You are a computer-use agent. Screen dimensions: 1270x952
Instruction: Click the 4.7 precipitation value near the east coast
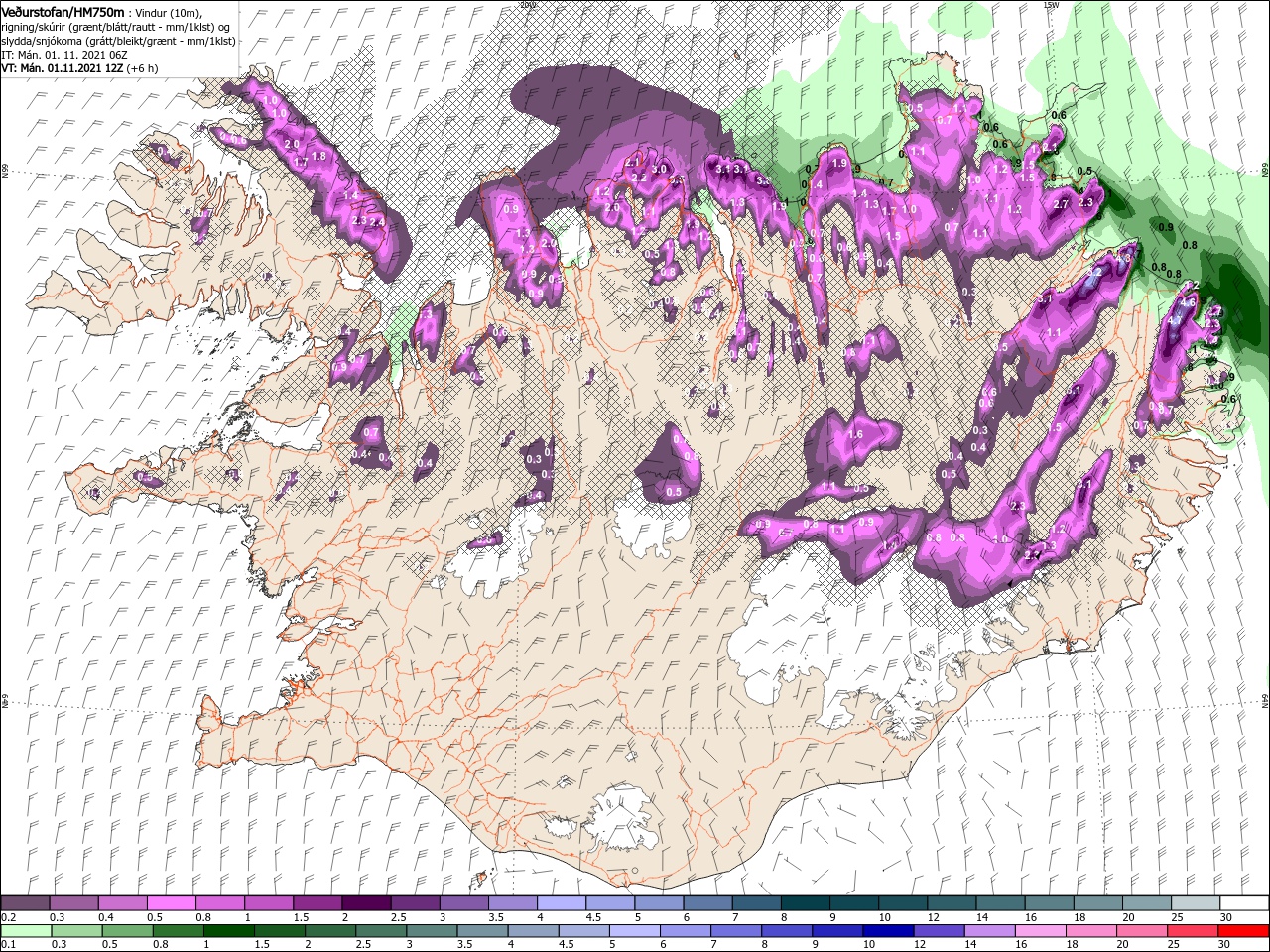click(x=1175, y=321)
